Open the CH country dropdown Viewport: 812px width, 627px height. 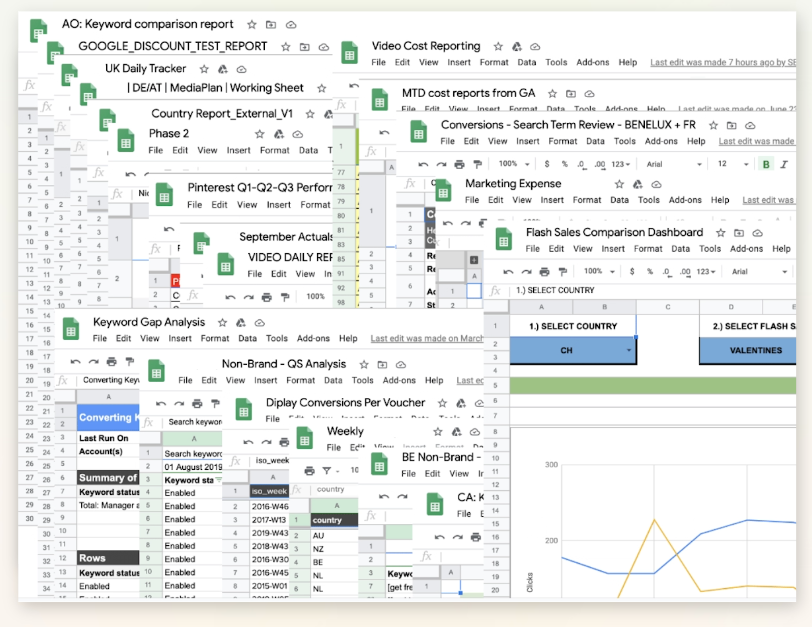(x=629, y=351)
